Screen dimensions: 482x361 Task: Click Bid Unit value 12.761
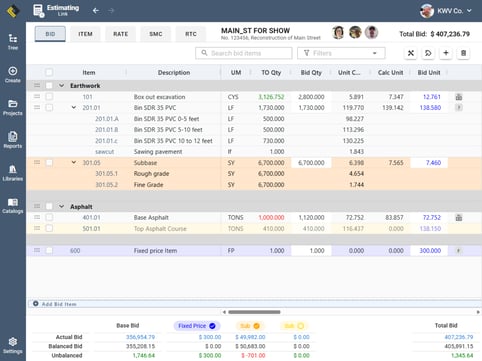(432, 97)
